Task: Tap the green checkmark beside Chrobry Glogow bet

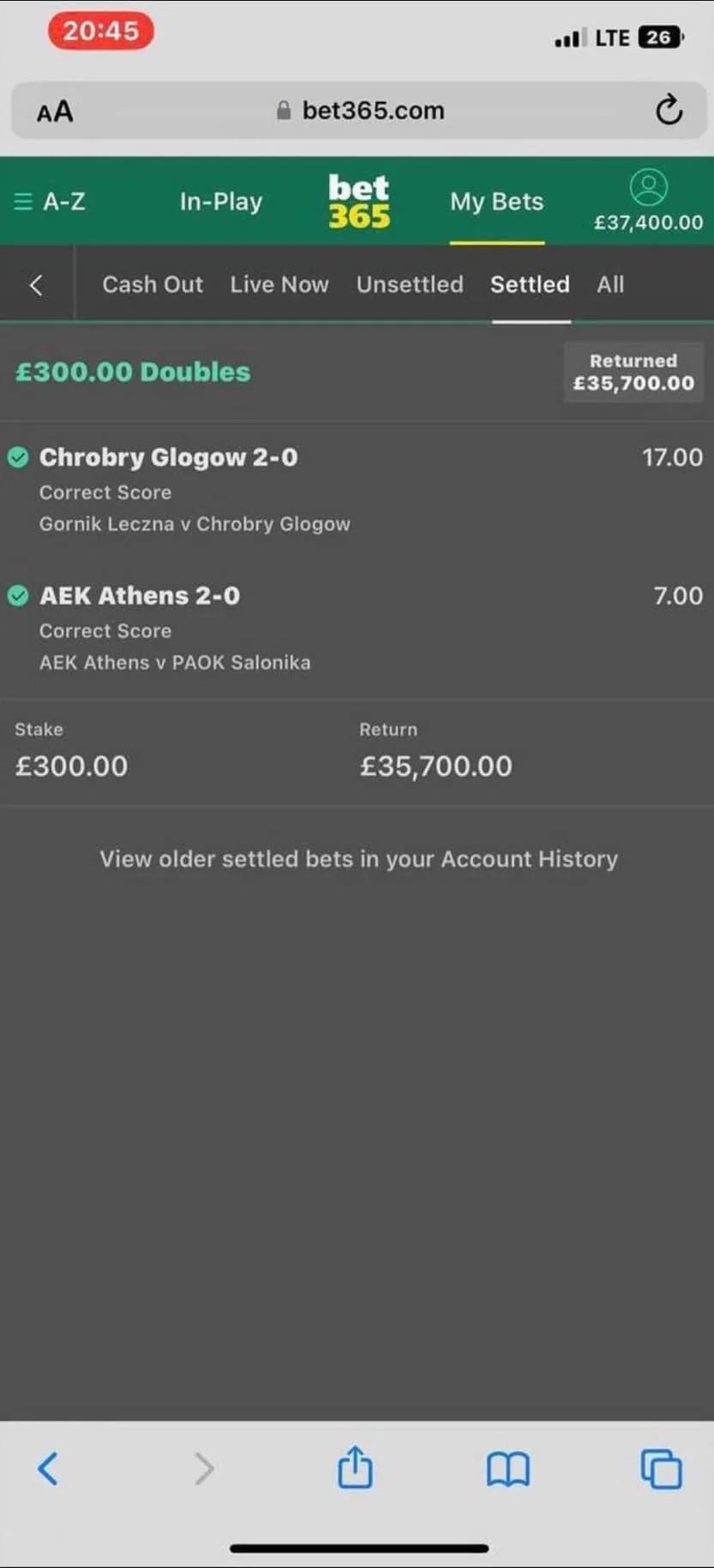Action: click(18, 458)
